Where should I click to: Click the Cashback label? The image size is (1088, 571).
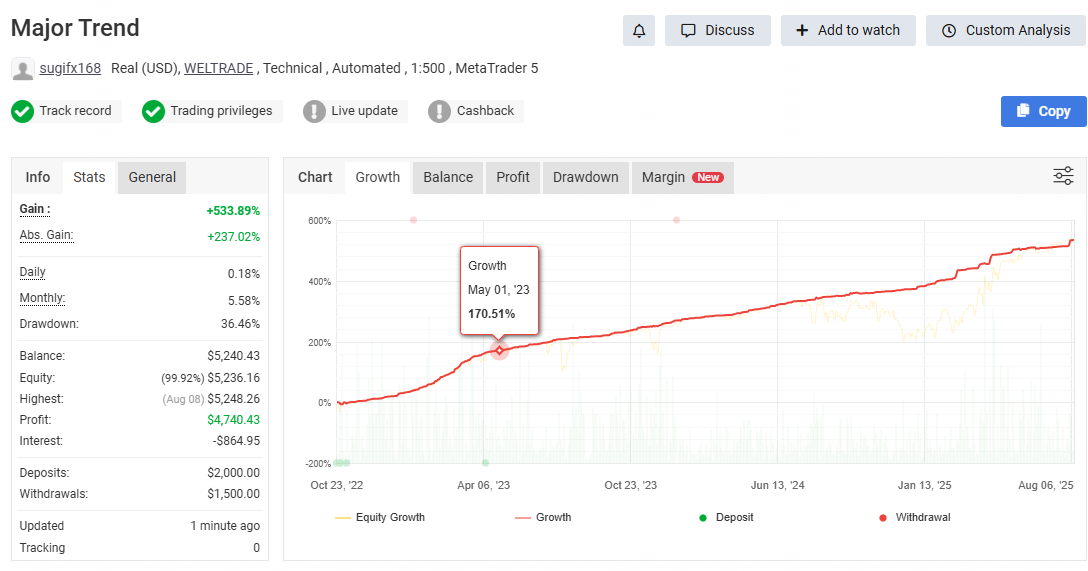click(485, 111)
